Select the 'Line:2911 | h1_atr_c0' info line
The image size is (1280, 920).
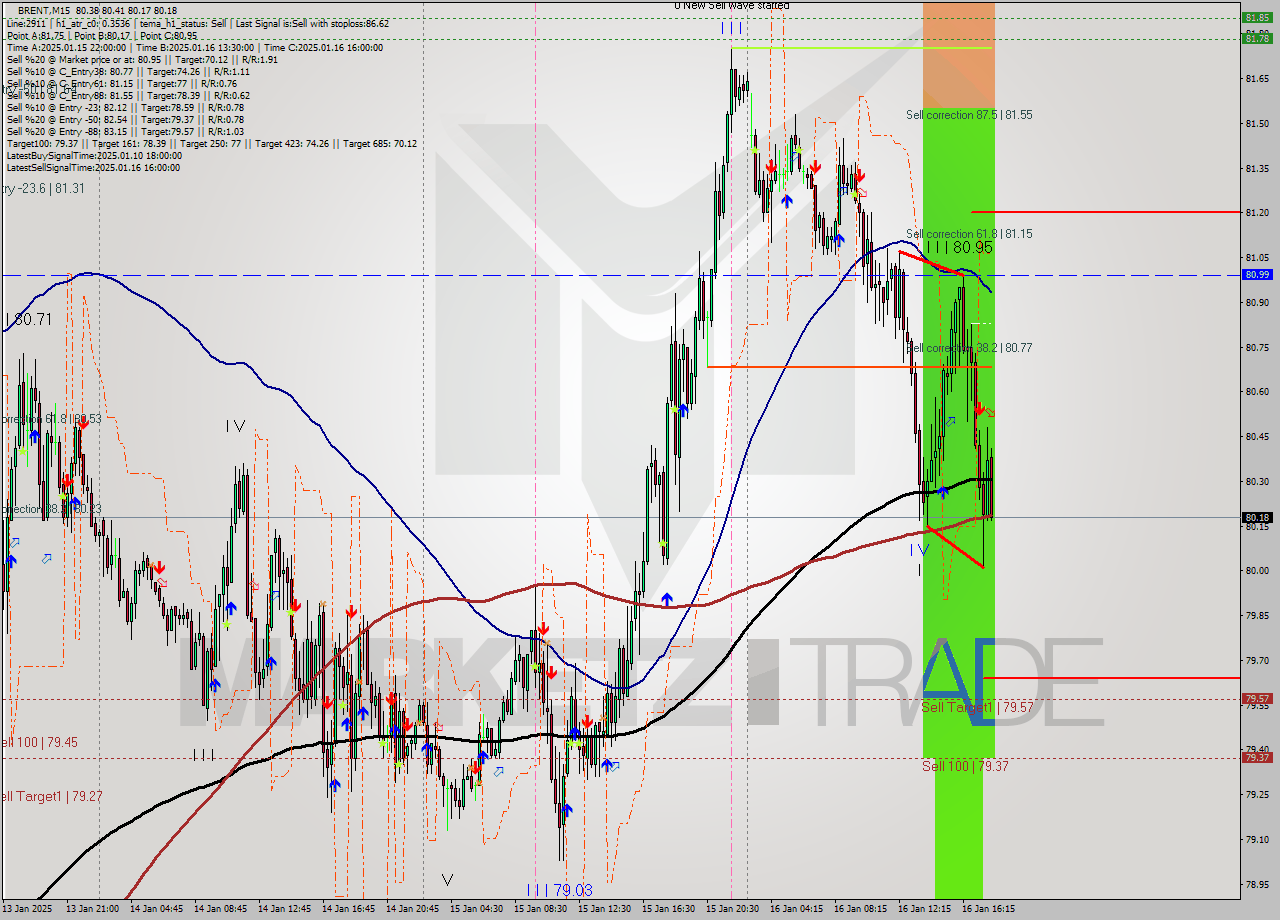coord(198,23)
